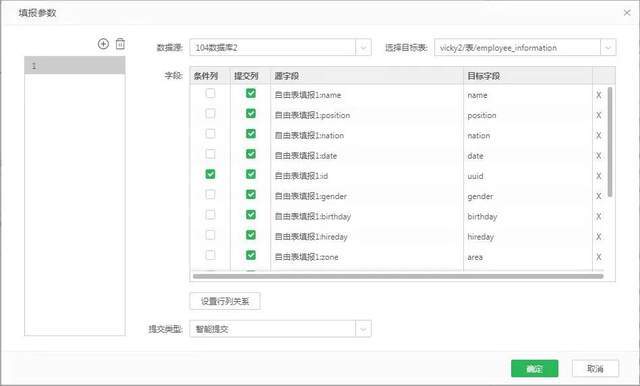
Task: Uncheck submit column for zone row
Action: click(251, 255)
